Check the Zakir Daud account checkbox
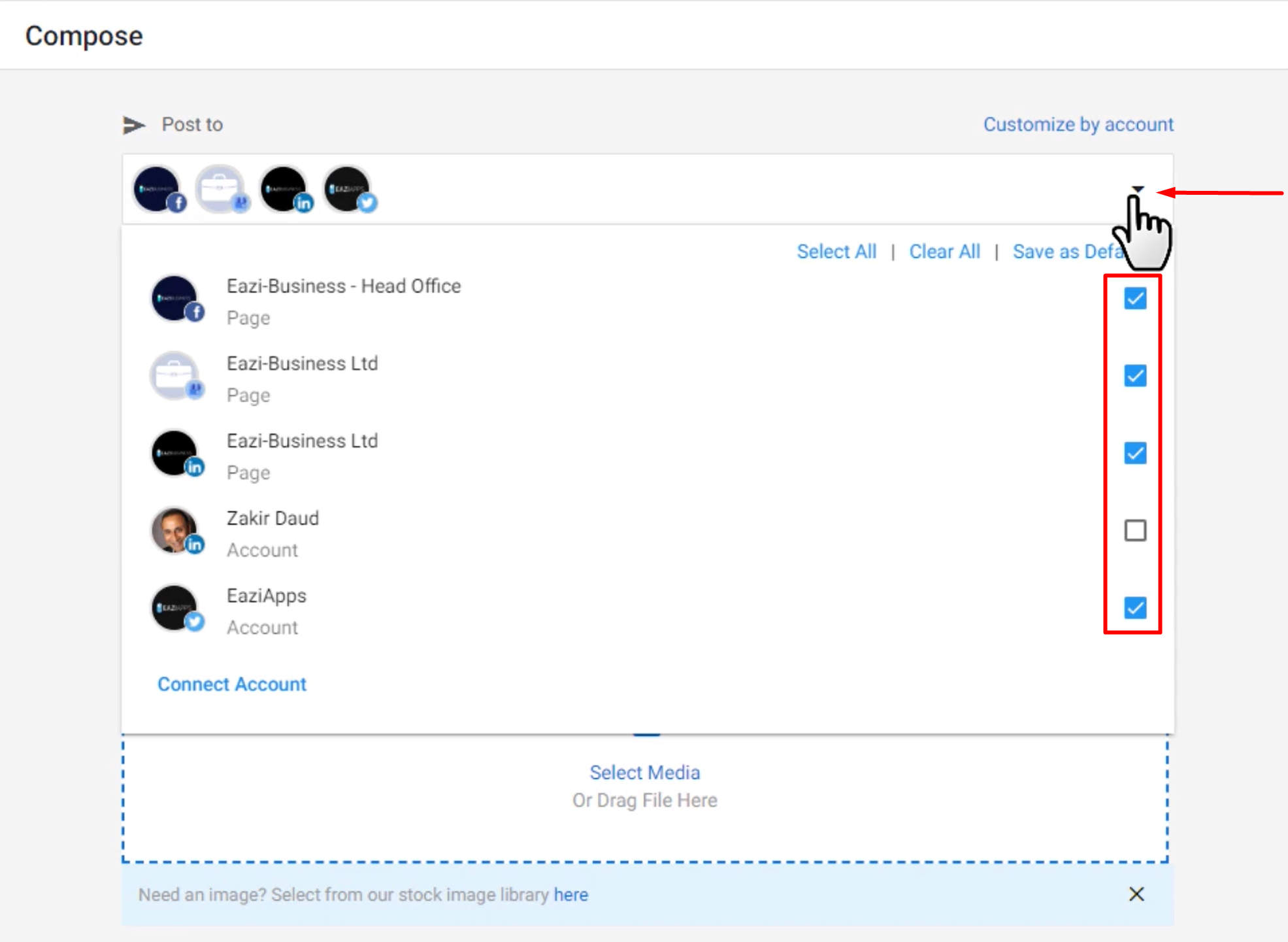 (1135, 530)
